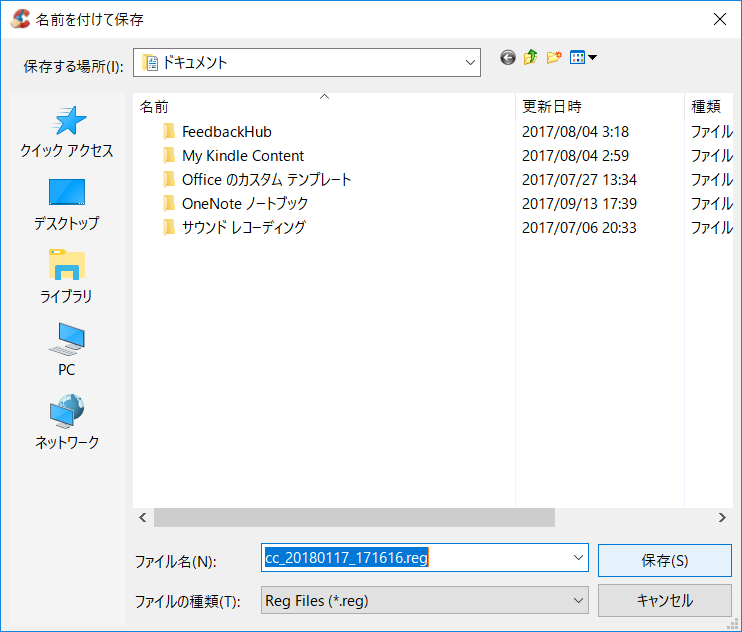Image resolution: width=742 pixels, height=632 pixels.
Task: Open the file type Reg Files dropdown
Action: 424,601
